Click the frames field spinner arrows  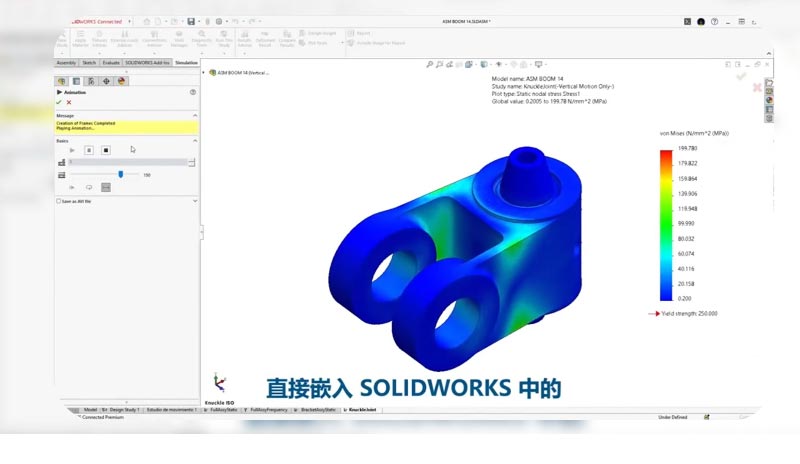(192, 162)
